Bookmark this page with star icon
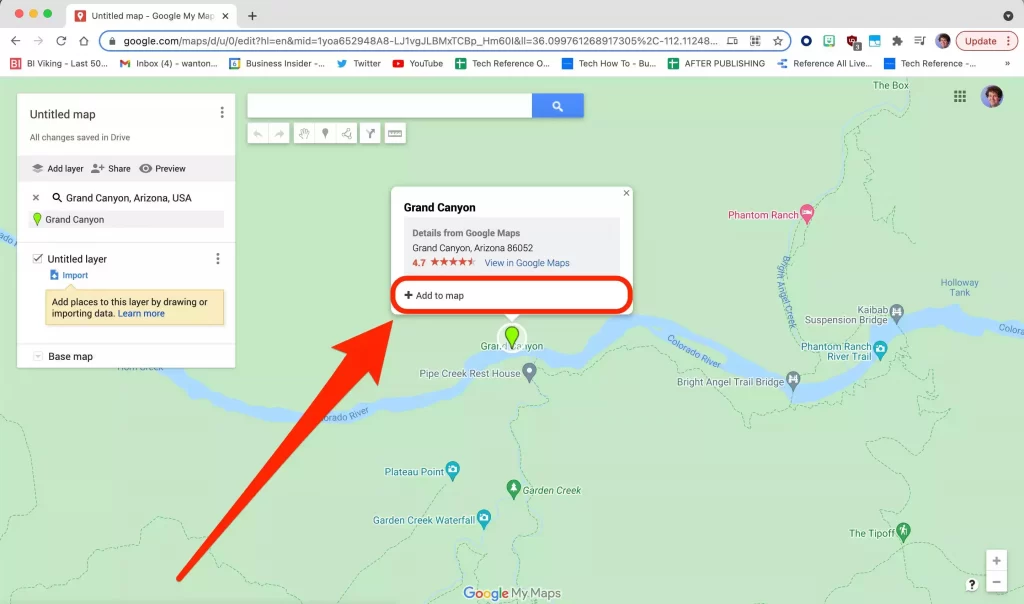1024x604 pixels. click(x=778, y=41)
